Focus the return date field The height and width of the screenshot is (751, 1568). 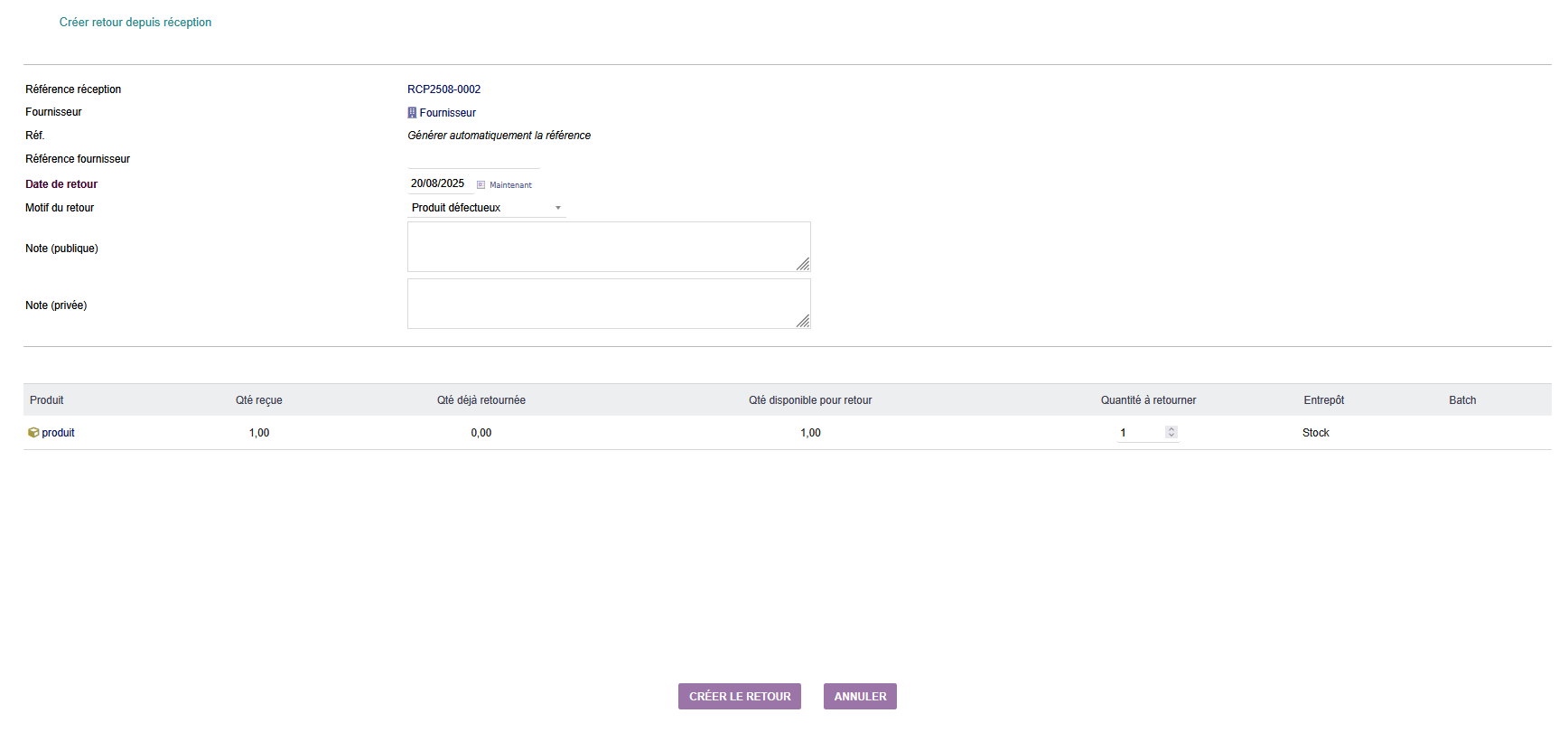coord(439,183)
